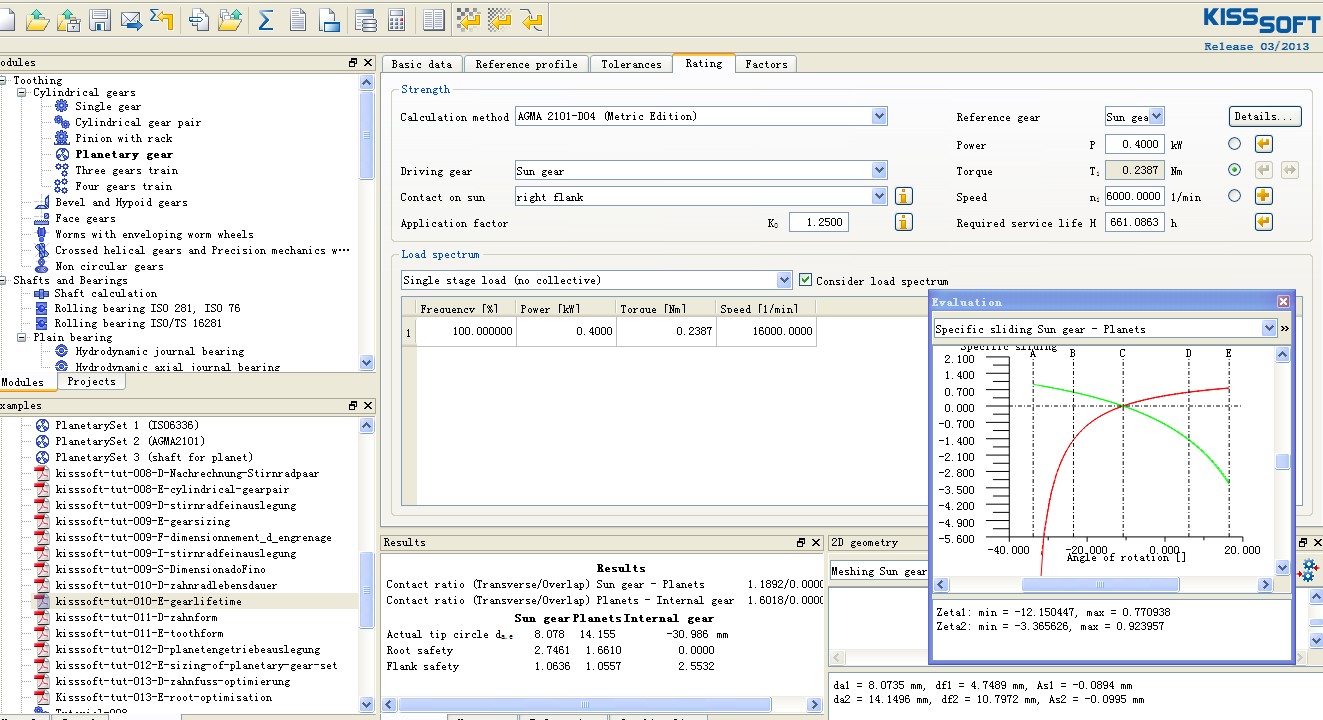Click the Details... button
1323x720 pixels.
pos(1265,117)
